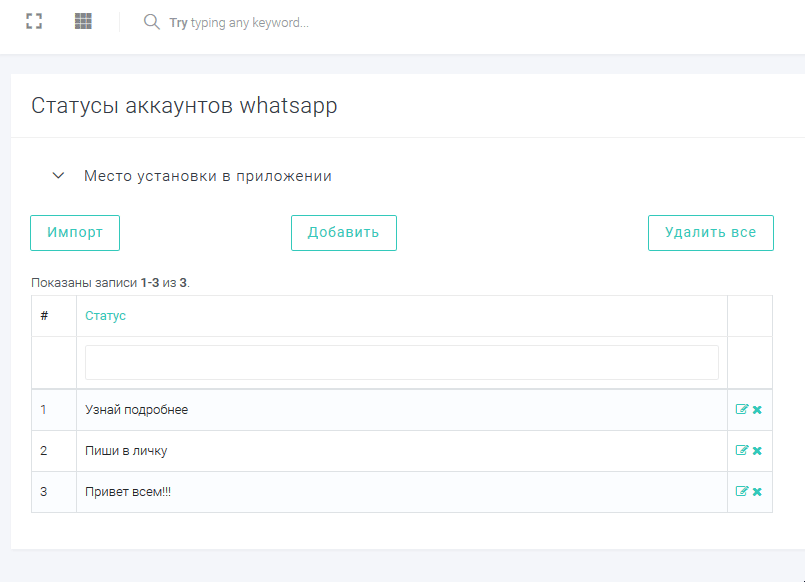
Task: Click the '#' column header
Action: [45, 316]
